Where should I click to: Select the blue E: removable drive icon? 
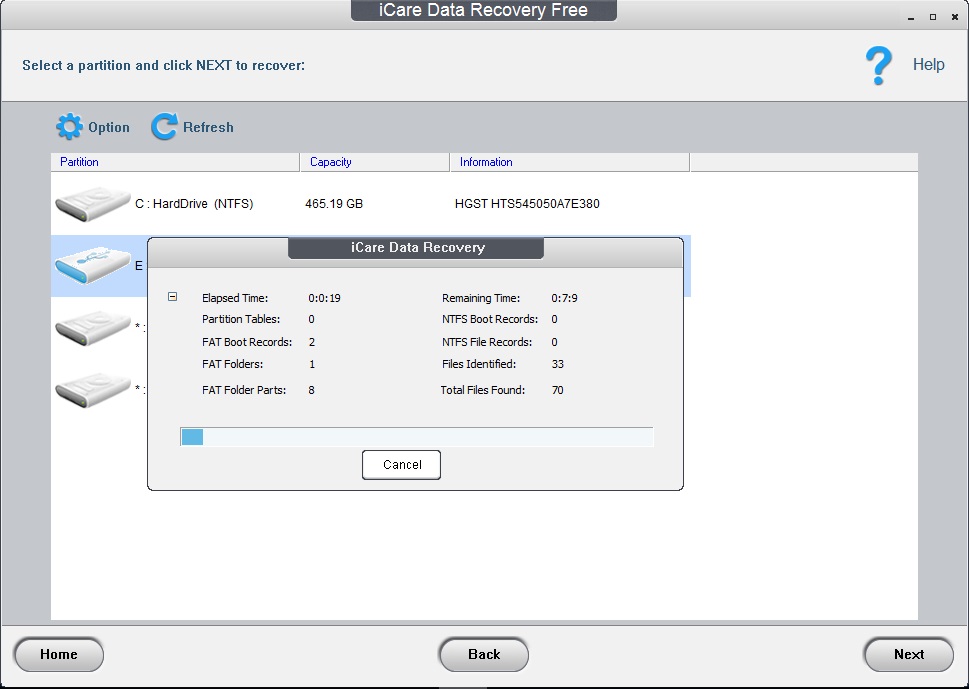coord(92,263)
